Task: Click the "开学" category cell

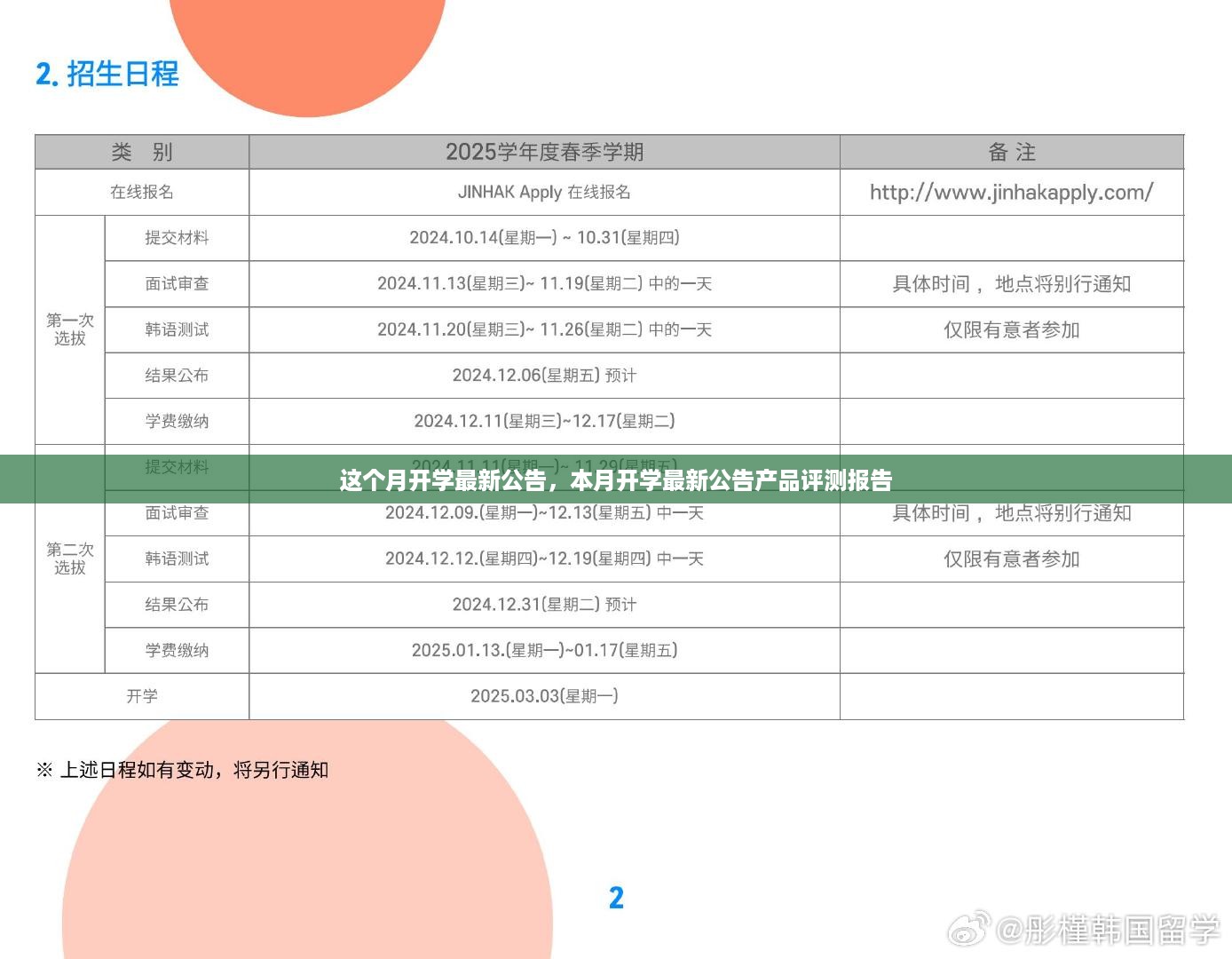Action: coord(142,696)
